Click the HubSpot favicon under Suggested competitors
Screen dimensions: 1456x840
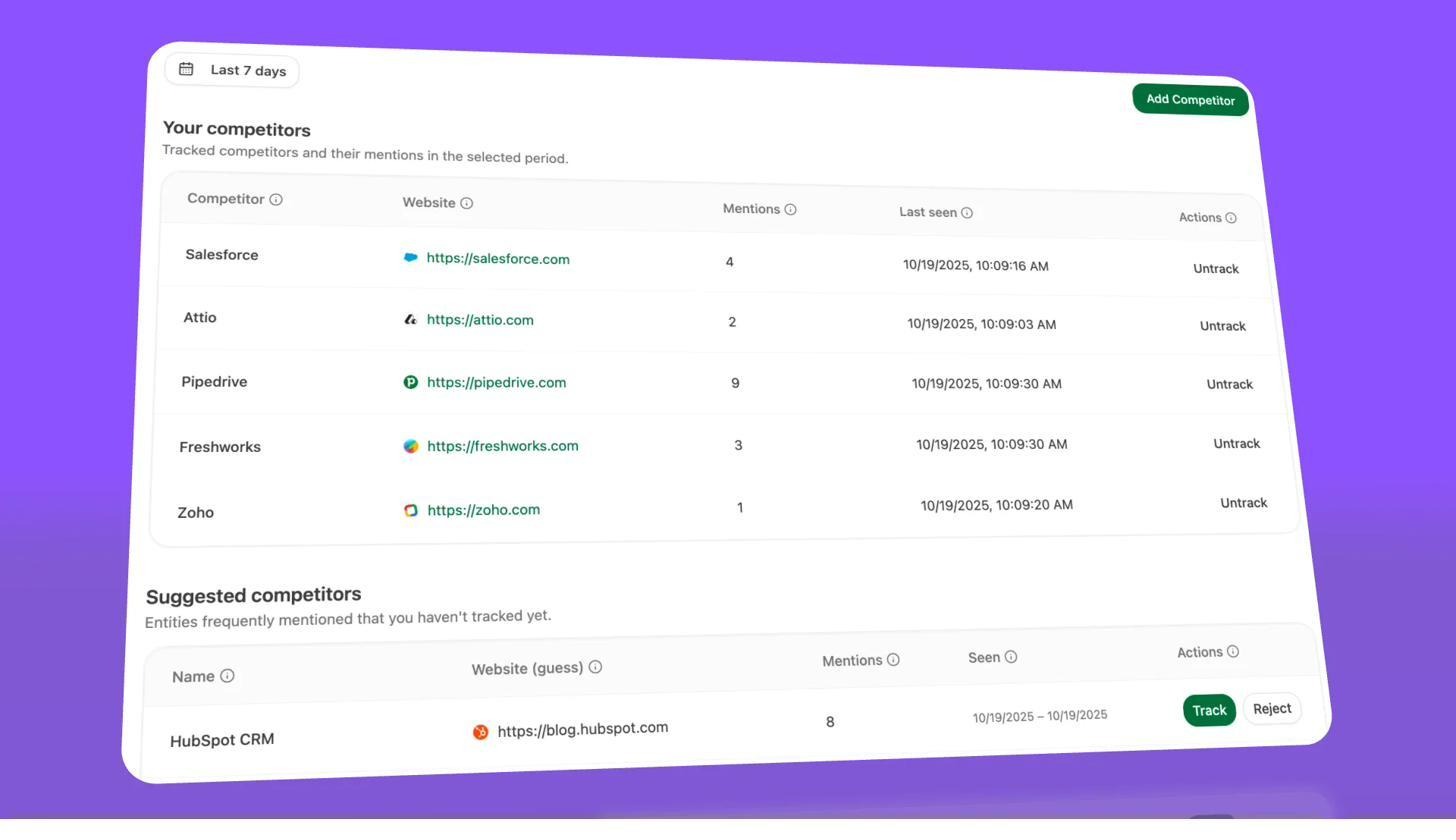pos(481,731)
